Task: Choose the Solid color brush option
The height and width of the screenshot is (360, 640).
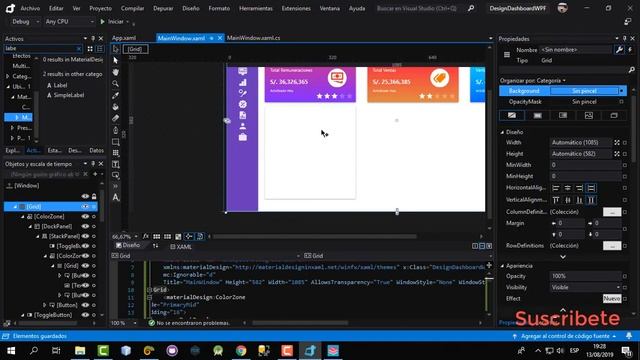Action: pyautogui.click(x=538, y=116)
